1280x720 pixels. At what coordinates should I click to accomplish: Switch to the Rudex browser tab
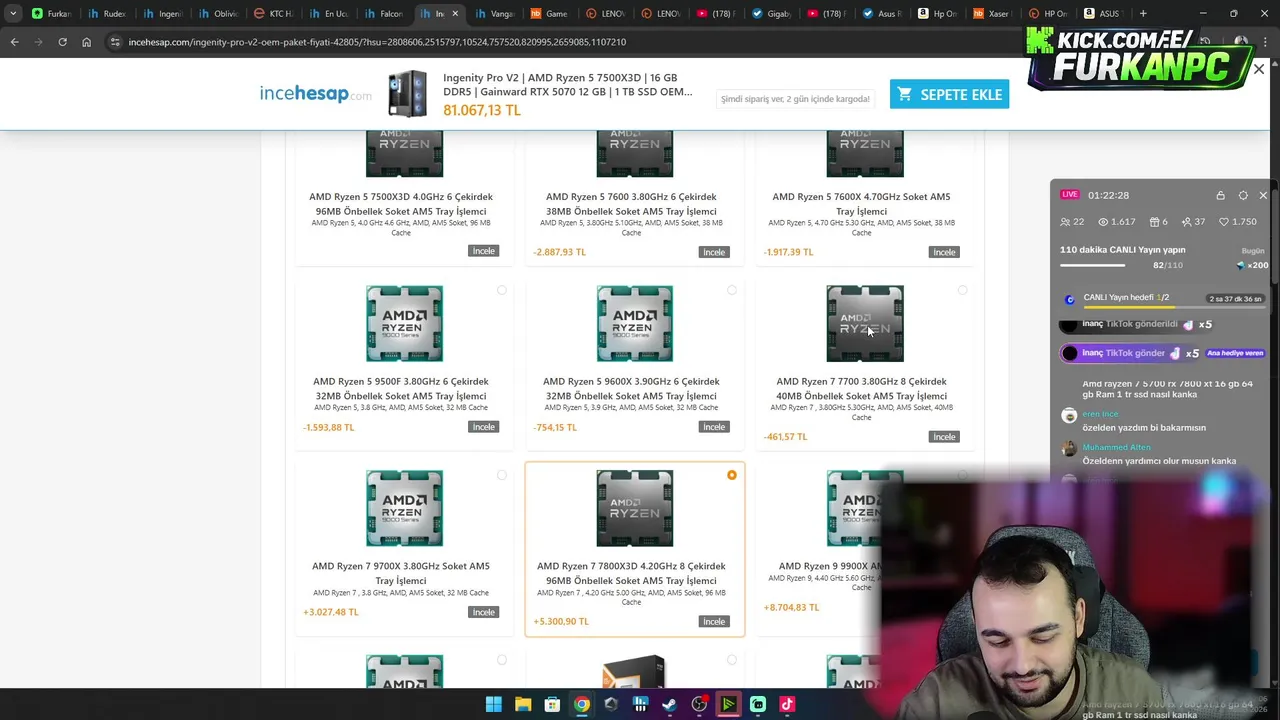pyautogui.click(x=105, y=14)
